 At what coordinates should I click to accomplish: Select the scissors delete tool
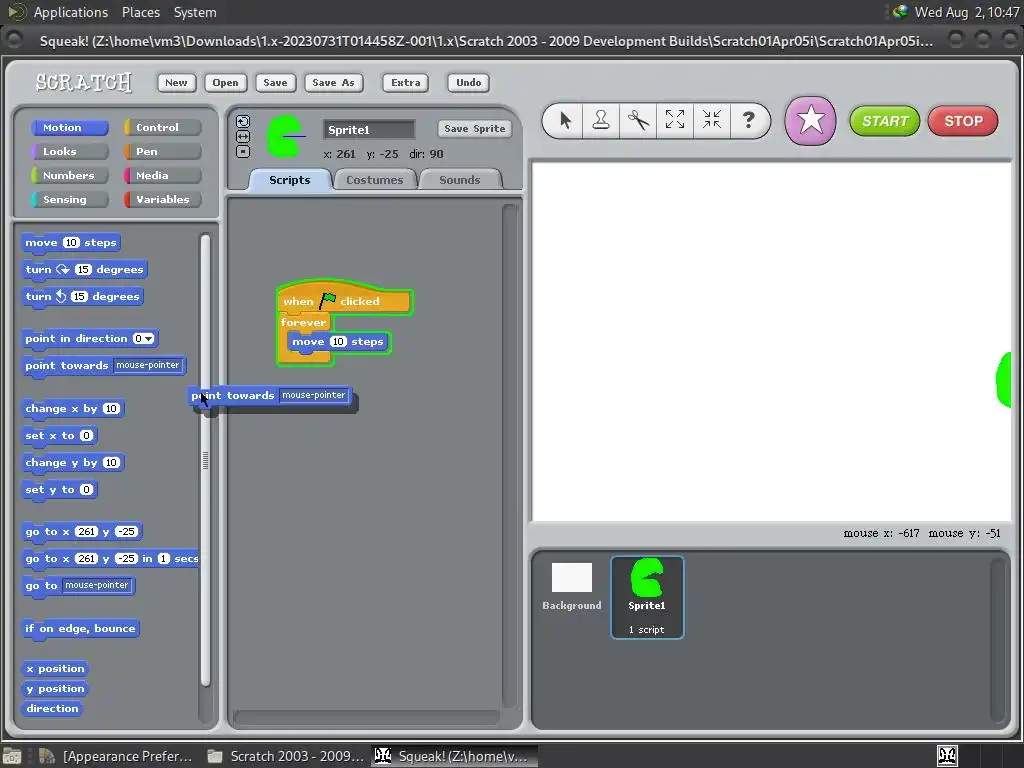(638, 120)
